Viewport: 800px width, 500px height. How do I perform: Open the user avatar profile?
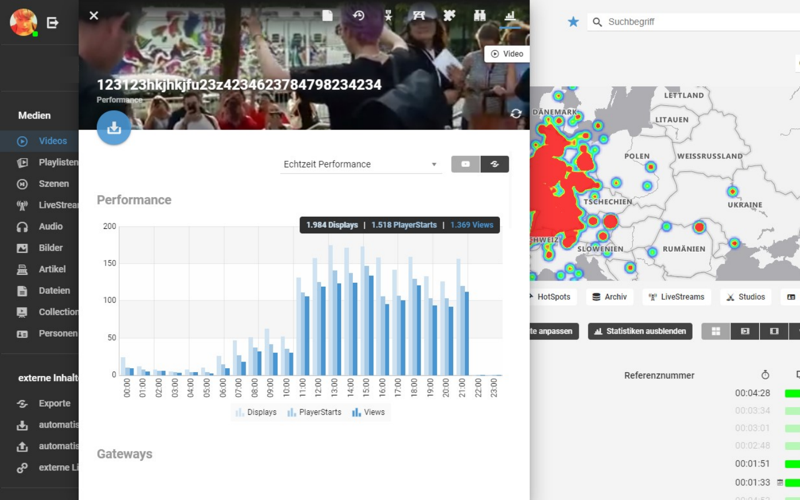(x=23, y=22)
